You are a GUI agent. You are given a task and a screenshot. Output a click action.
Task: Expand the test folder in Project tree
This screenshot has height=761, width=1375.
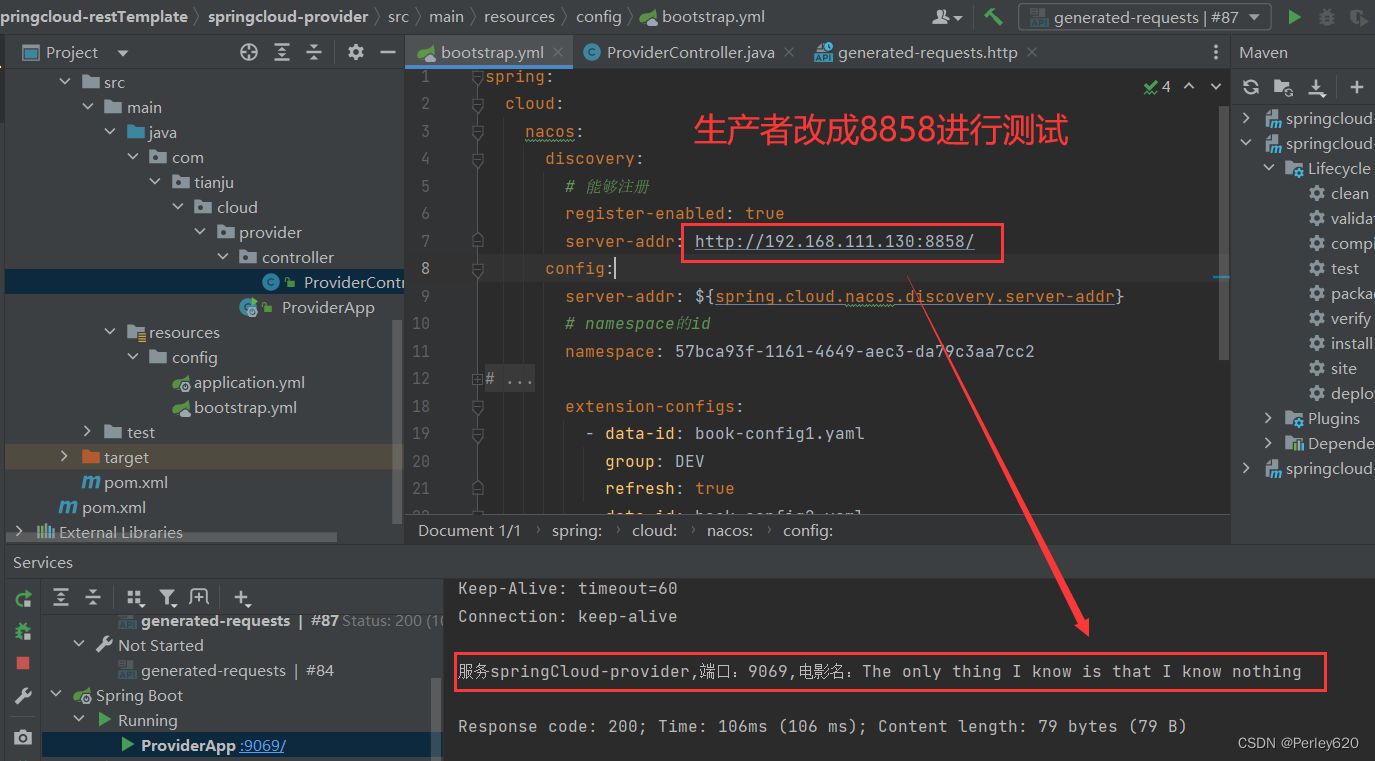point(89,432)
